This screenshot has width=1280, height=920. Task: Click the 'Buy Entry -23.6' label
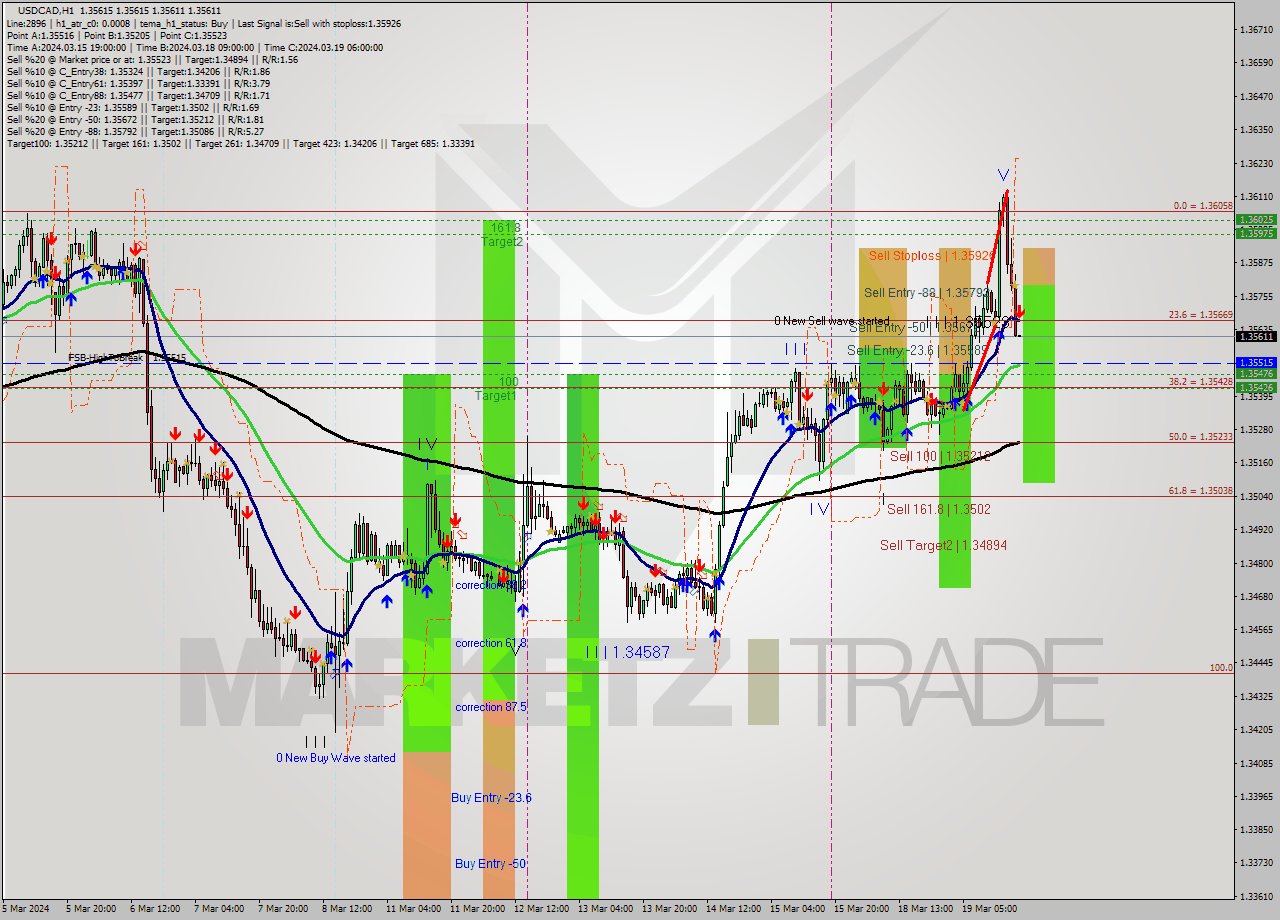491,798
